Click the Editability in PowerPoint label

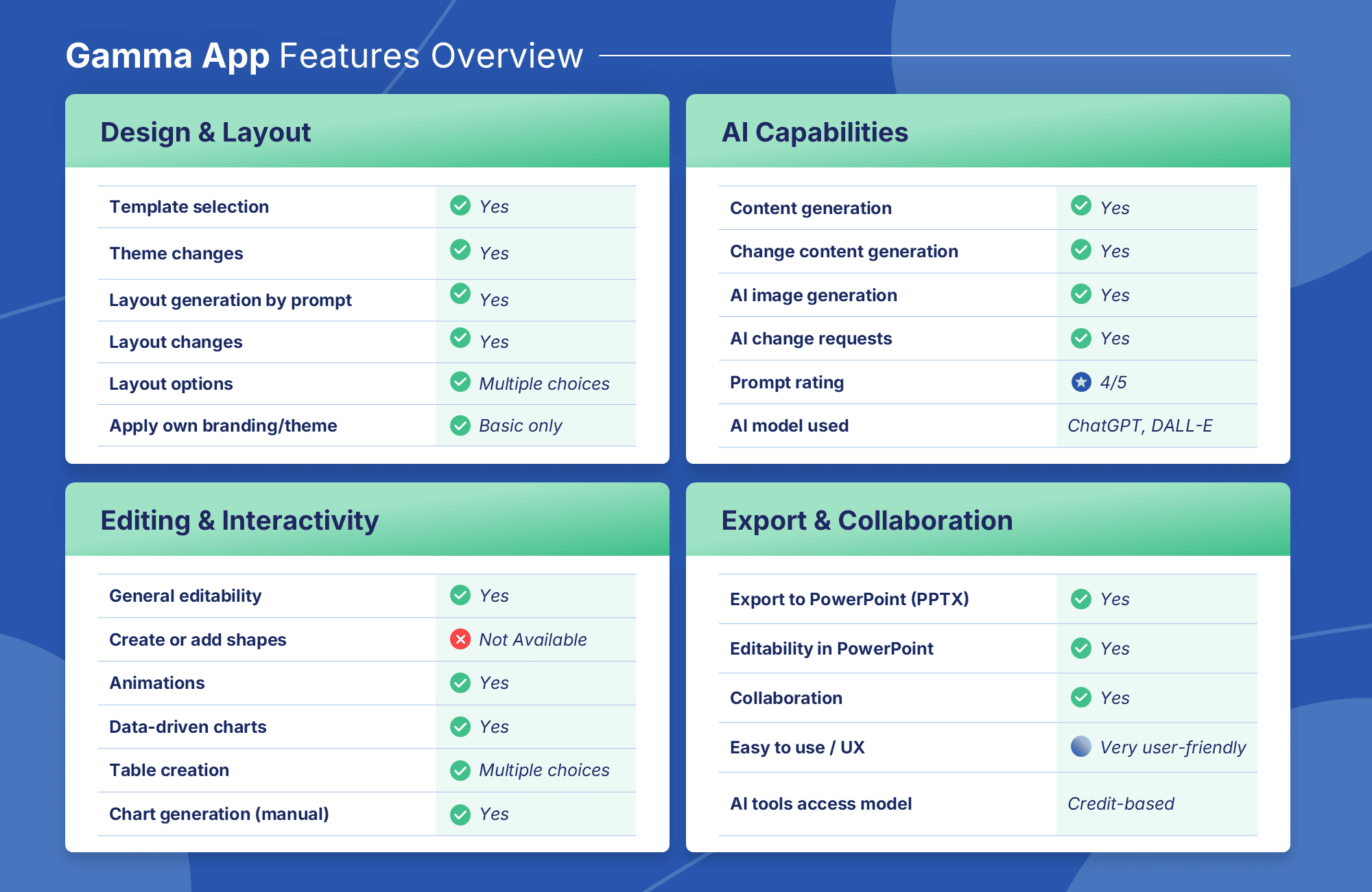point(832,648)
